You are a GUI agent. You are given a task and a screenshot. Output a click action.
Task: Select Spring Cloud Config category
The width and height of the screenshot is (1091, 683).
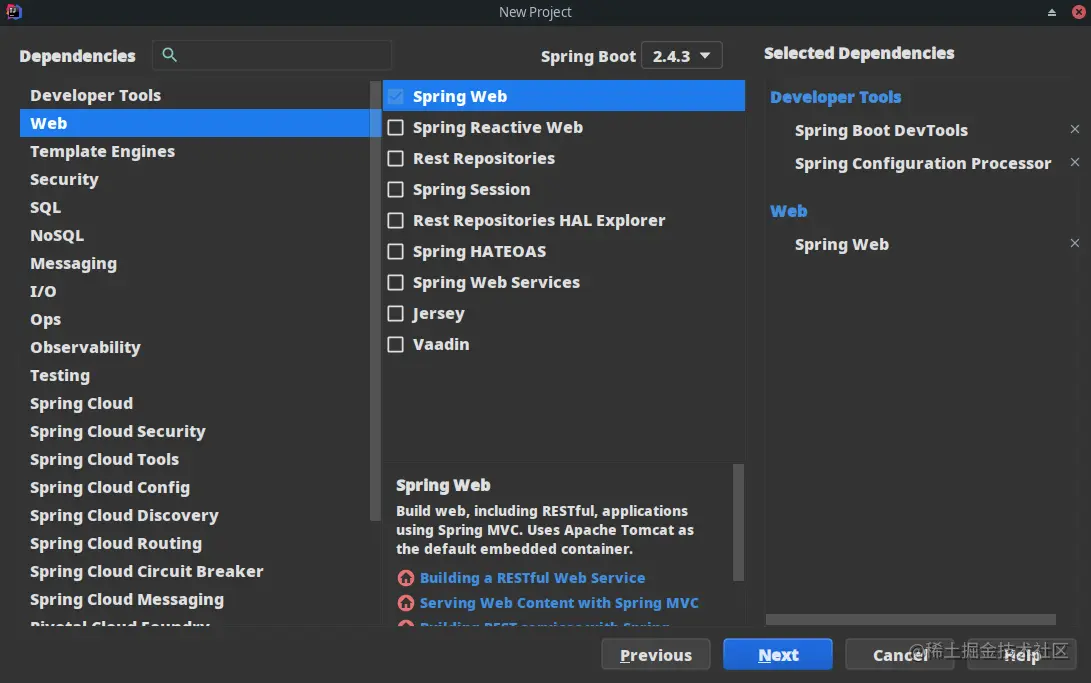tap(195, 487)
